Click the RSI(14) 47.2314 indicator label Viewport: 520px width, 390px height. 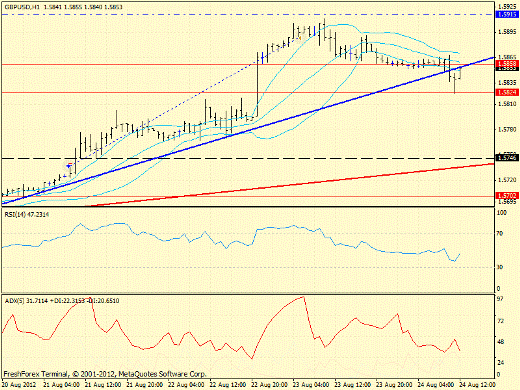click(27, 215)
